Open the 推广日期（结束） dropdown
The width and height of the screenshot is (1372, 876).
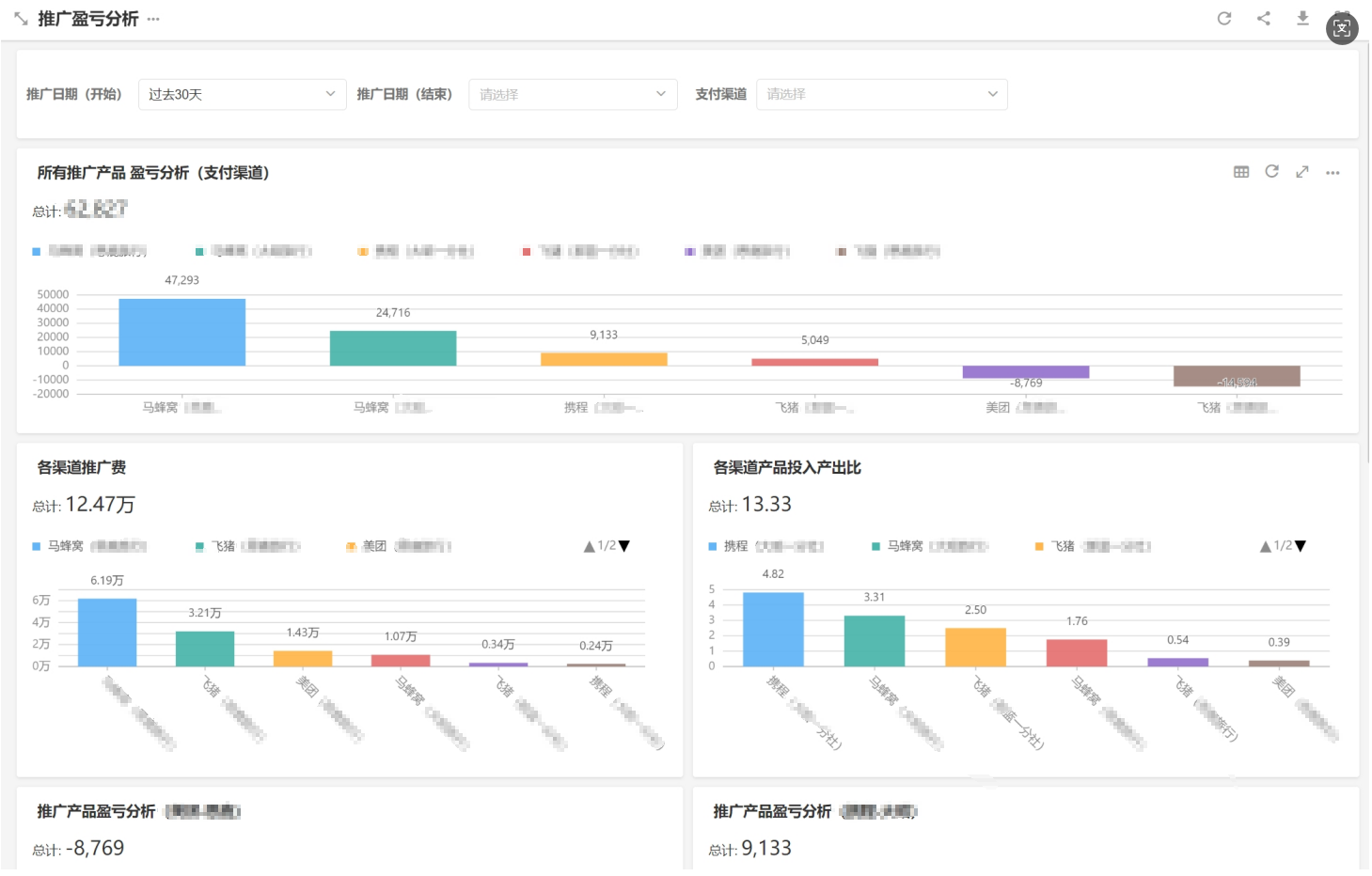pyautogui.click(x=573, y=94)
